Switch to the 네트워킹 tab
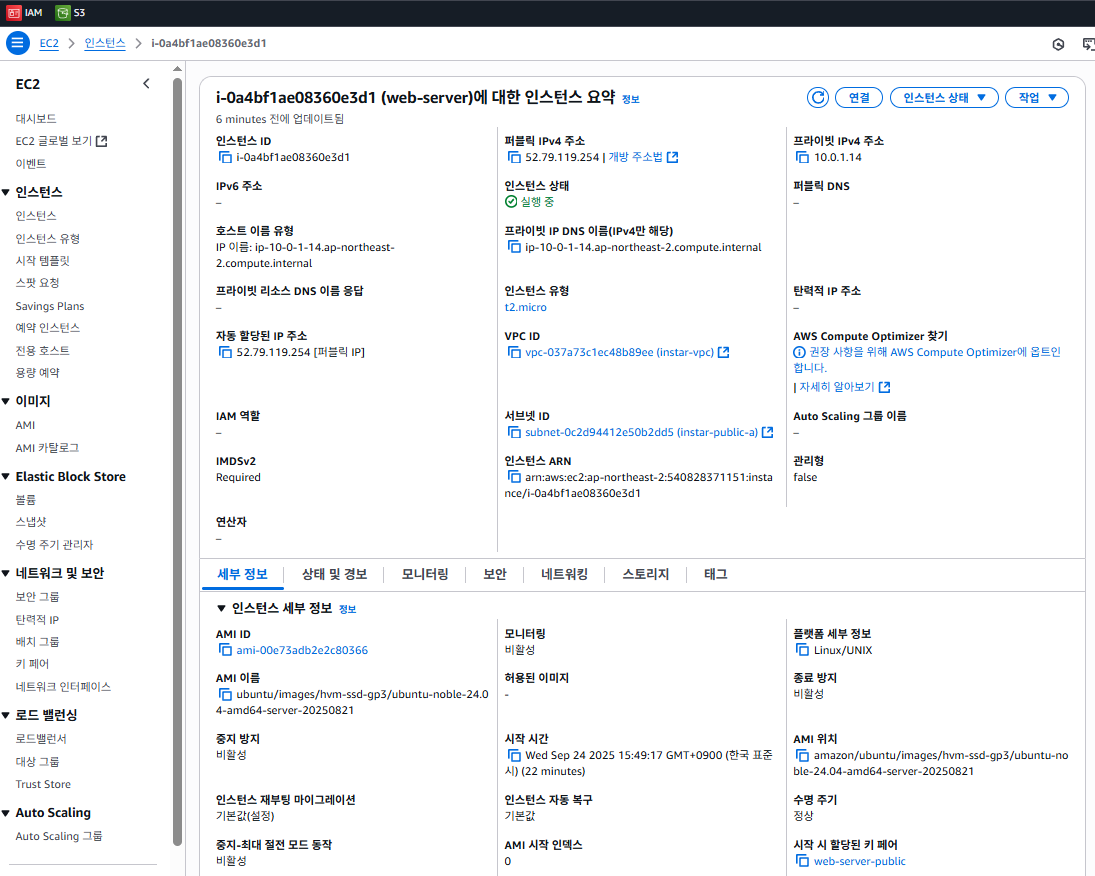Image resolution: width=1095 pixels, height=876 pixels. (x=564, y=574)
